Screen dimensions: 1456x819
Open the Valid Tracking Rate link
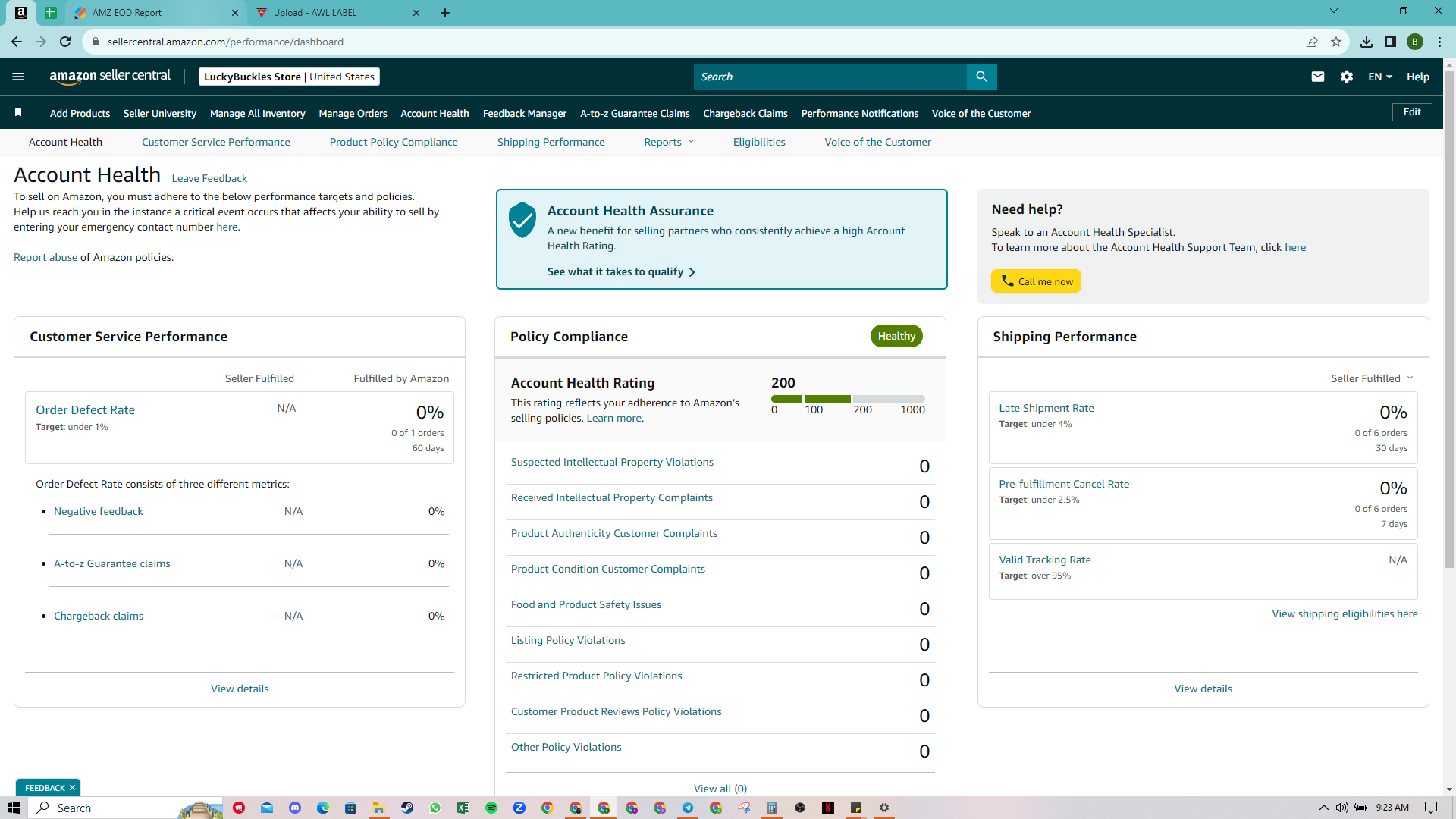[1045, 560]
